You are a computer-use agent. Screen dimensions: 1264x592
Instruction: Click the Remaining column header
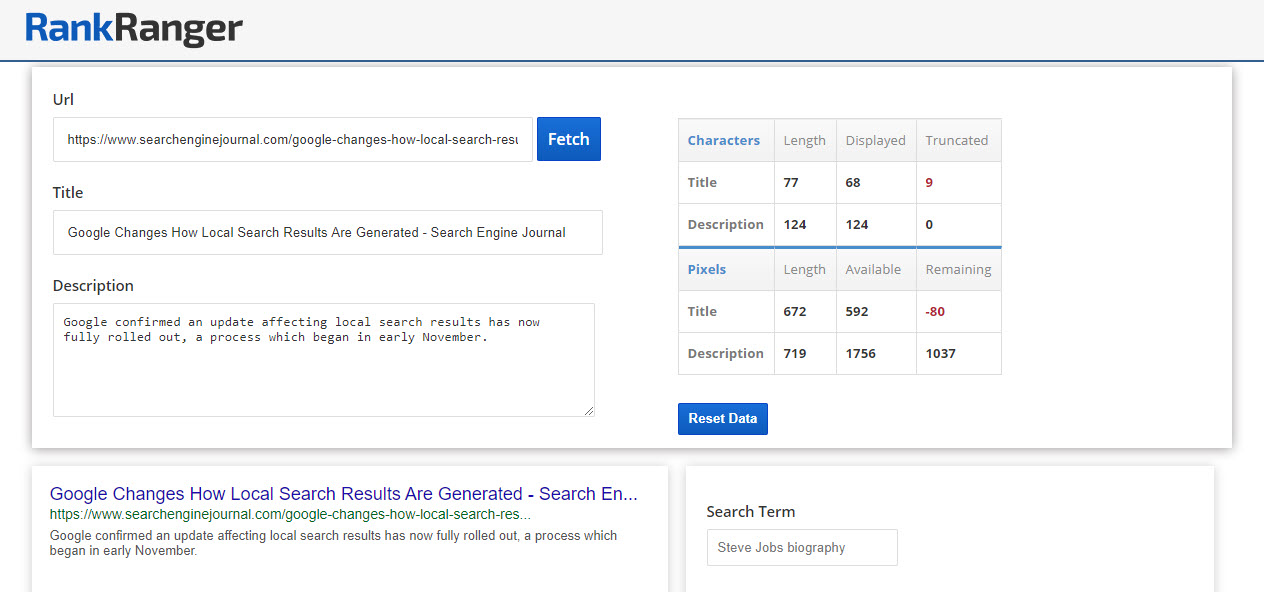coord(958,270)
